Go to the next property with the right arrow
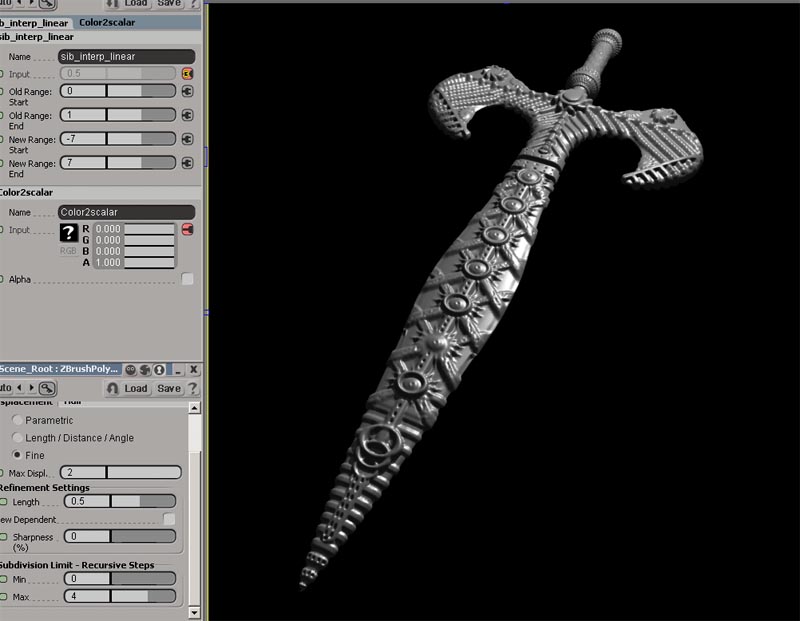The width and height of the screenshot is (800, 621). [x=32, y=388]
